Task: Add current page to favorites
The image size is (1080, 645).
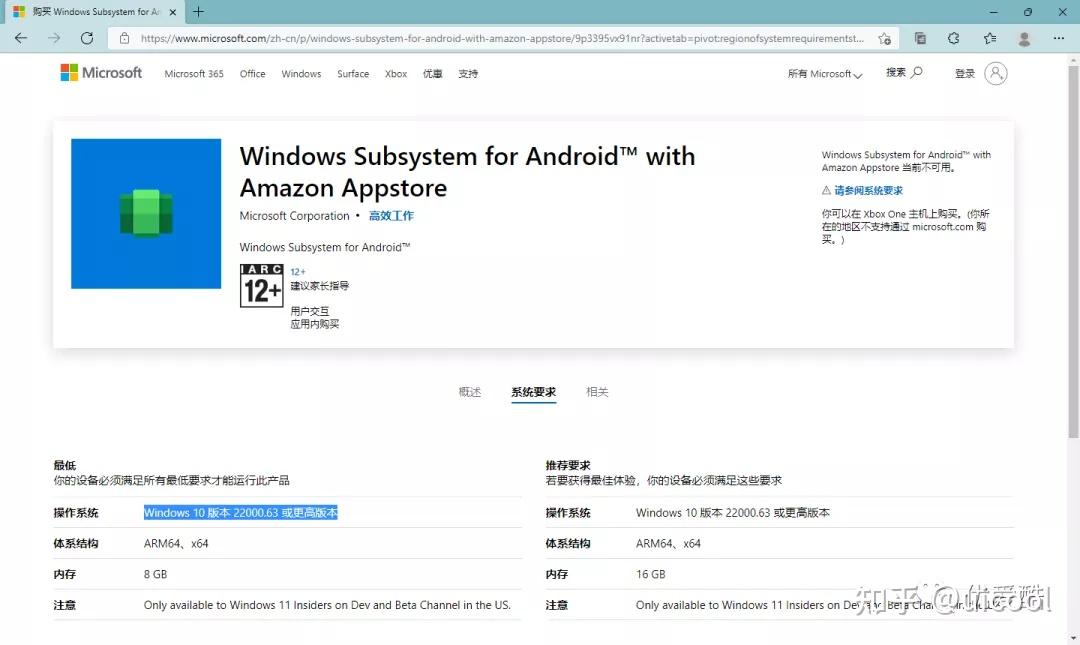Action: tap(885, 38)
